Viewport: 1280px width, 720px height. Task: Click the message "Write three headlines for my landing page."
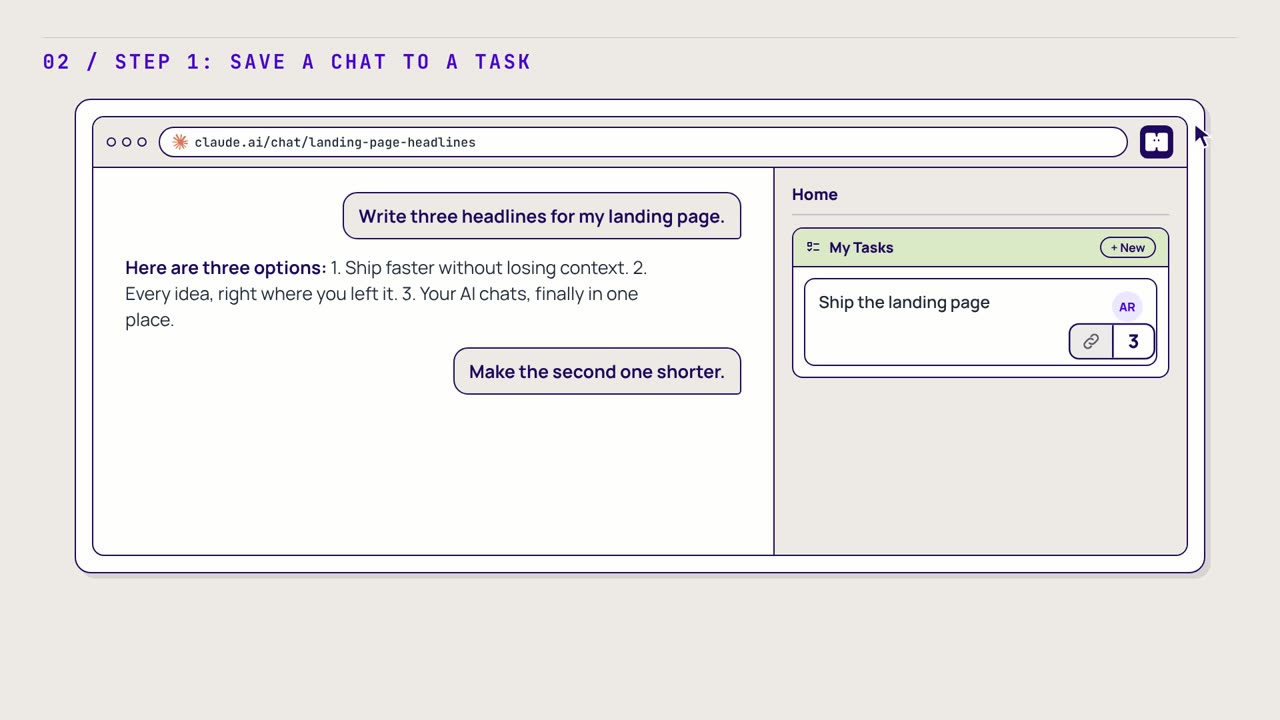[x=542, y=216]
